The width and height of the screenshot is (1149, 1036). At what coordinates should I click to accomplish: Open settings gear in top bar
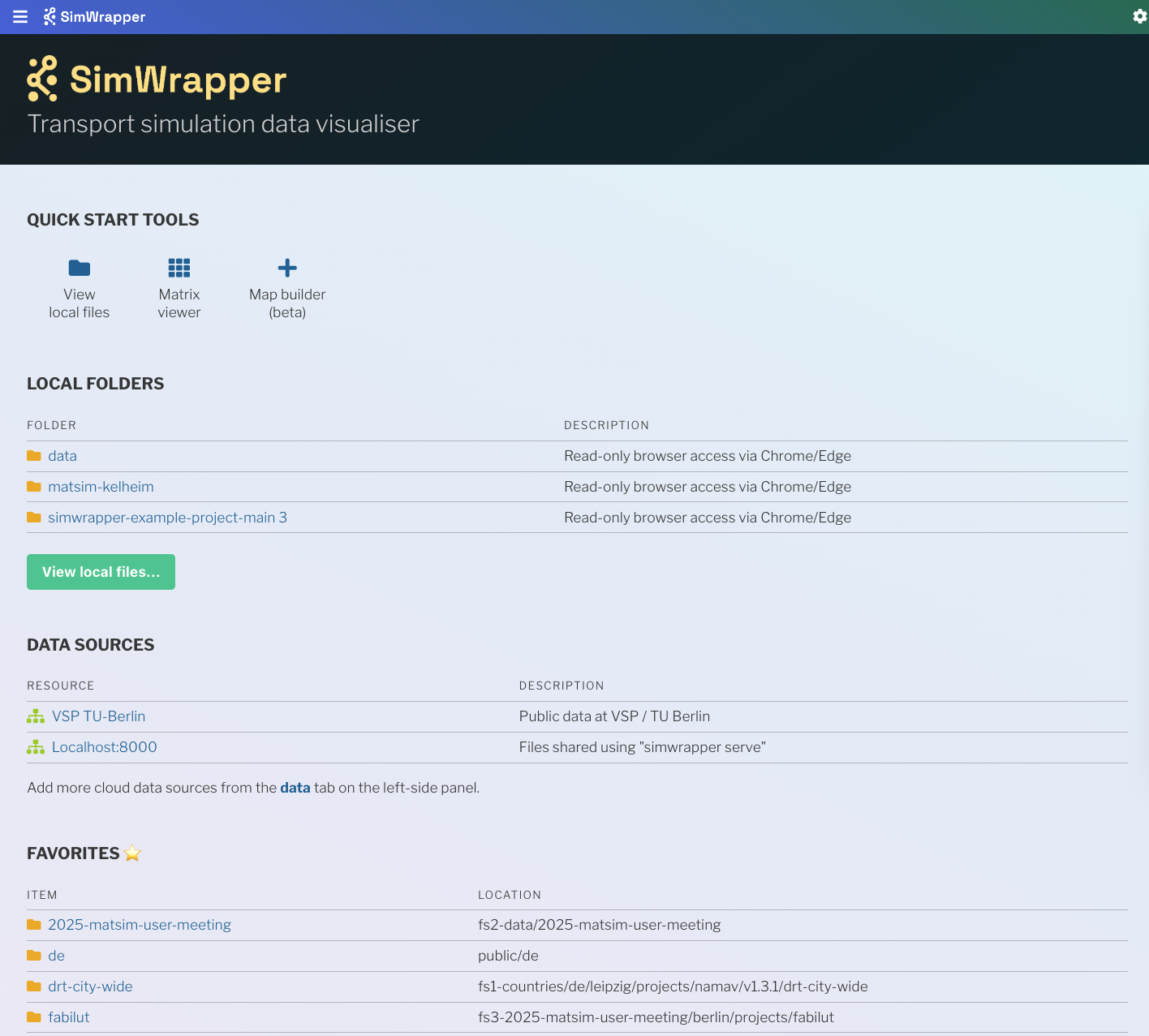[1139, 16]
